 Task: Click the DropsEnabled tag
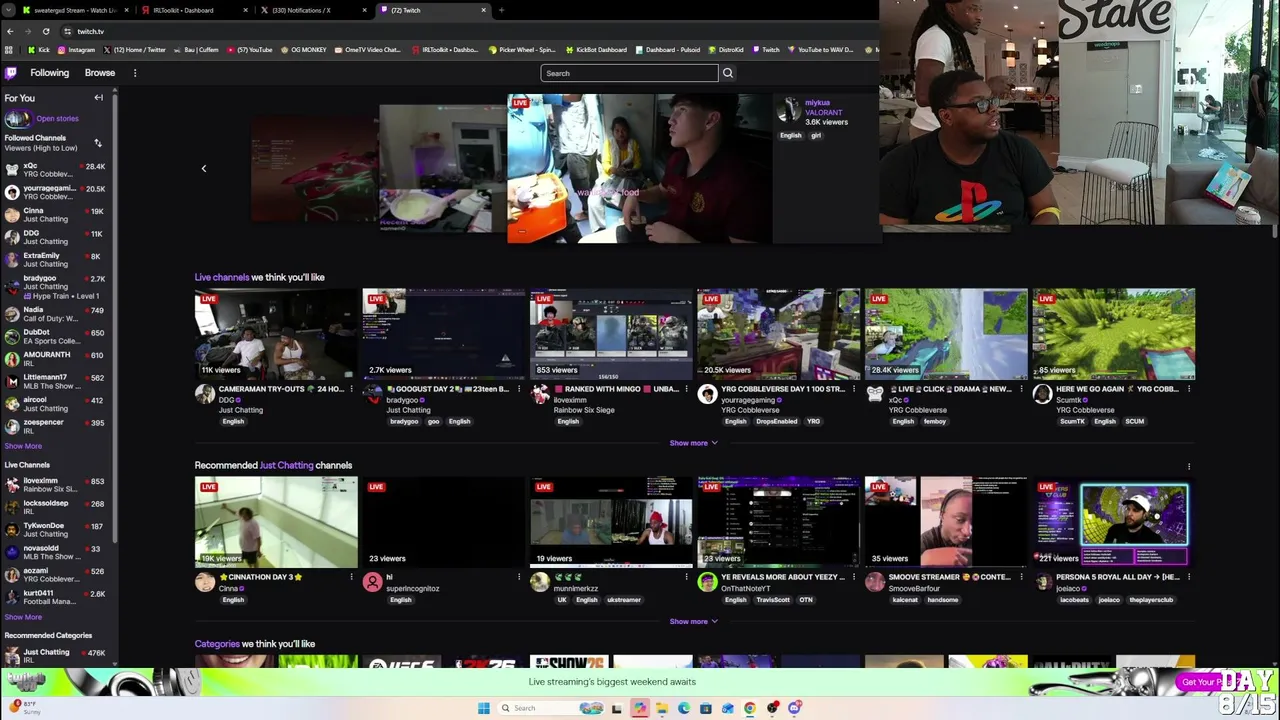tap(776, 422)
